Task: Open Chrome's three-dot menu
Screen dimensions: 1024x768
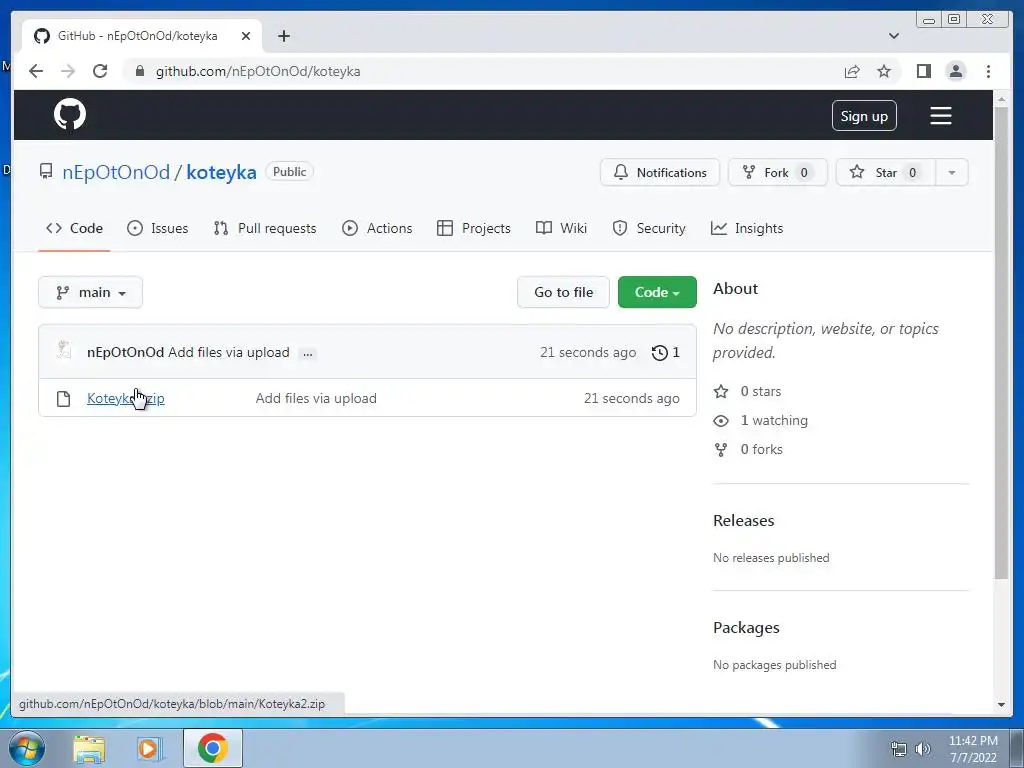Action: point(988,71)
